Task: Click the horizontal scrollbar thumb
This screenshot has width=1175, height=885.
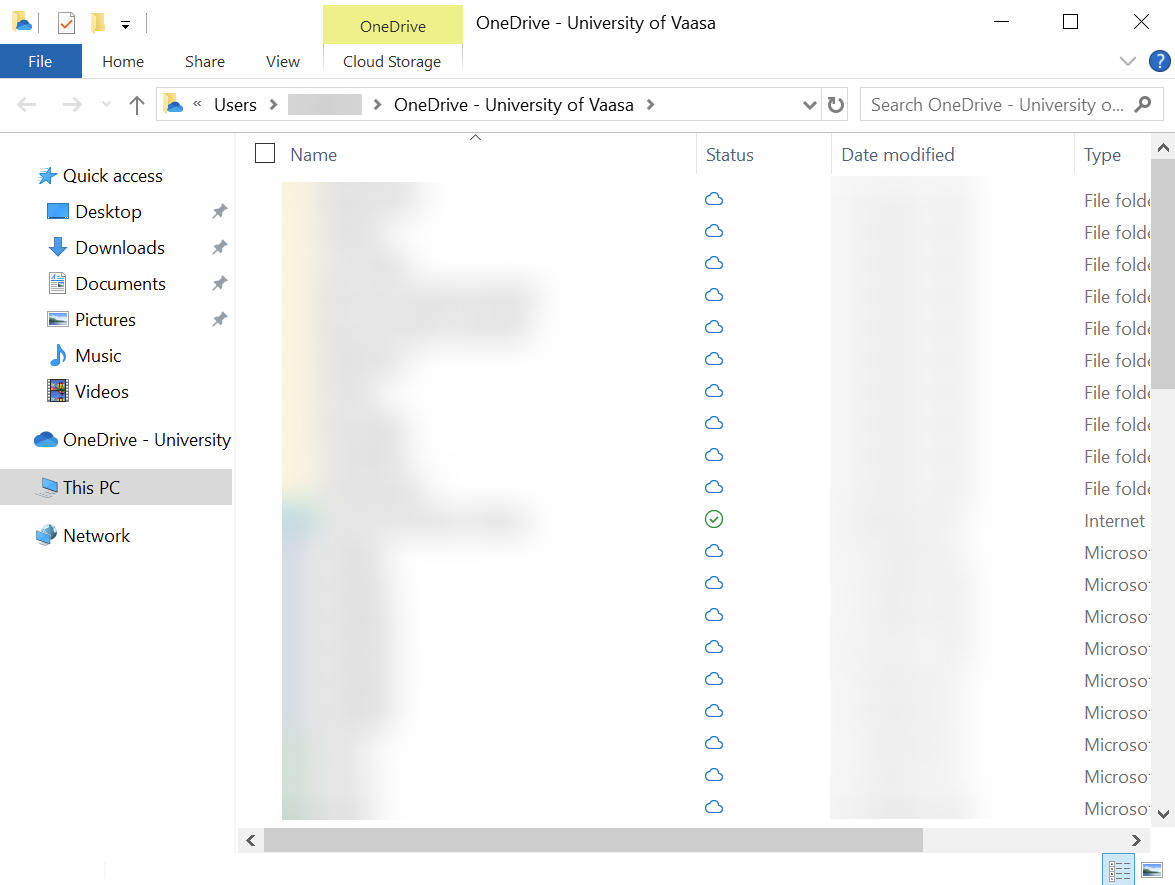Action: tap(593, 840)
